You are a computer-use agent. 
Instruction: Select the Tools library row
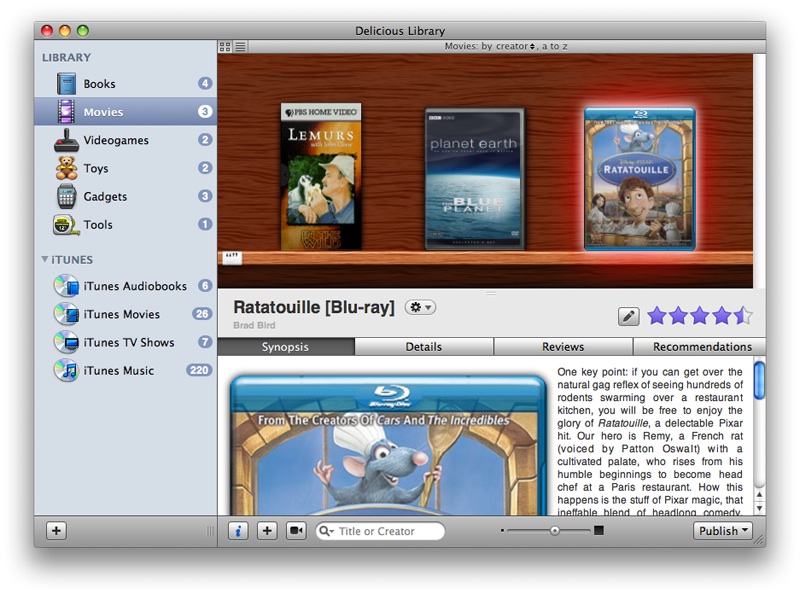pyautogui.click(x=126, y=224)
